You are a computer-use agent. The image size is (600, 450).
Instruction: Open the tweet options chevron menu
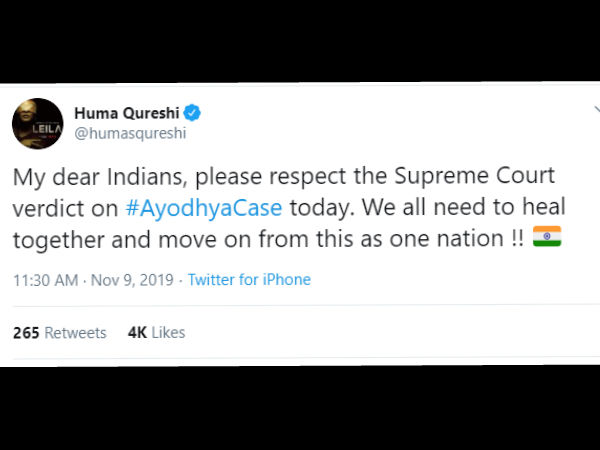pos(597,109)
